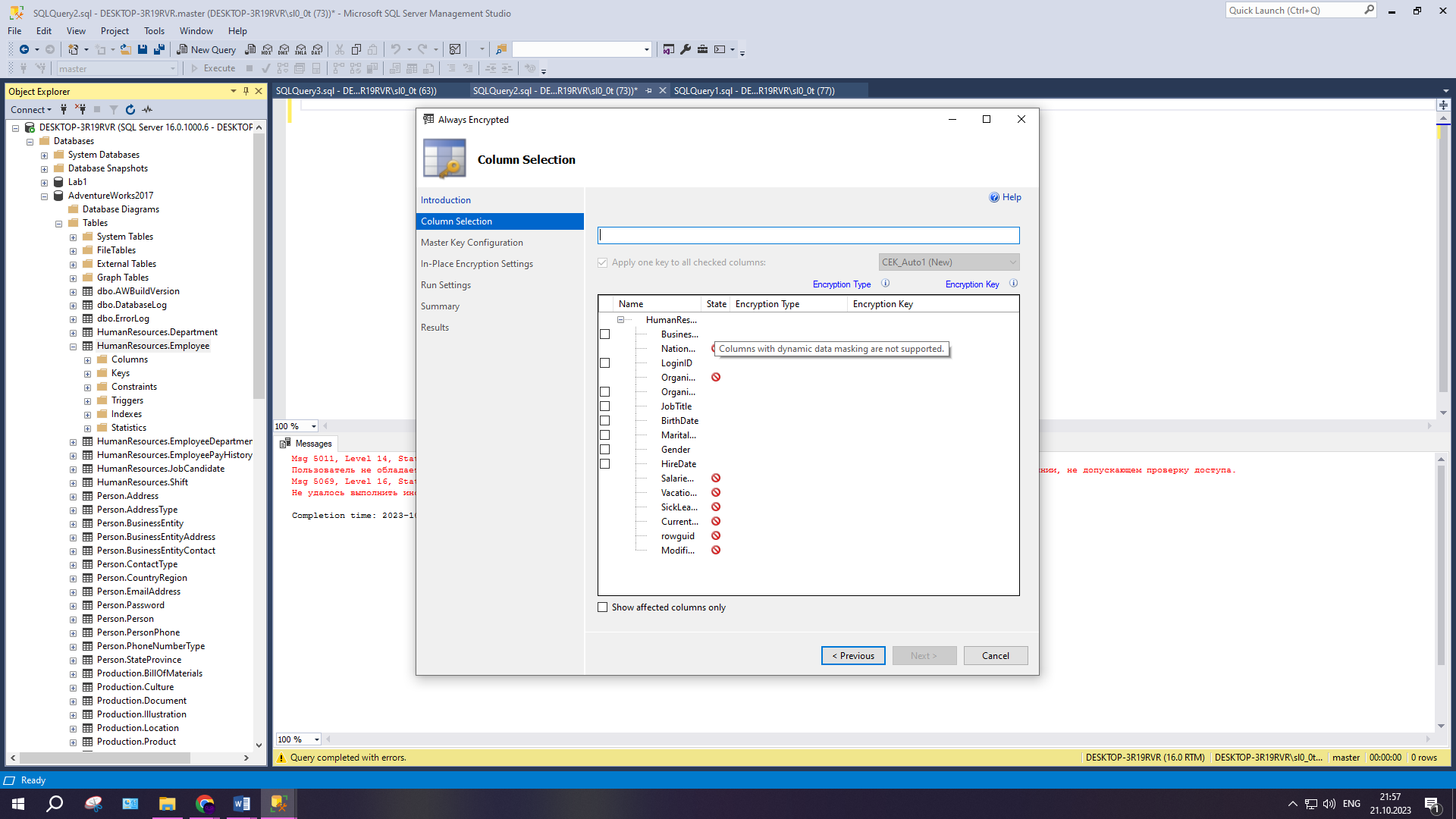Open the Window menu

(x=196, y=31)
